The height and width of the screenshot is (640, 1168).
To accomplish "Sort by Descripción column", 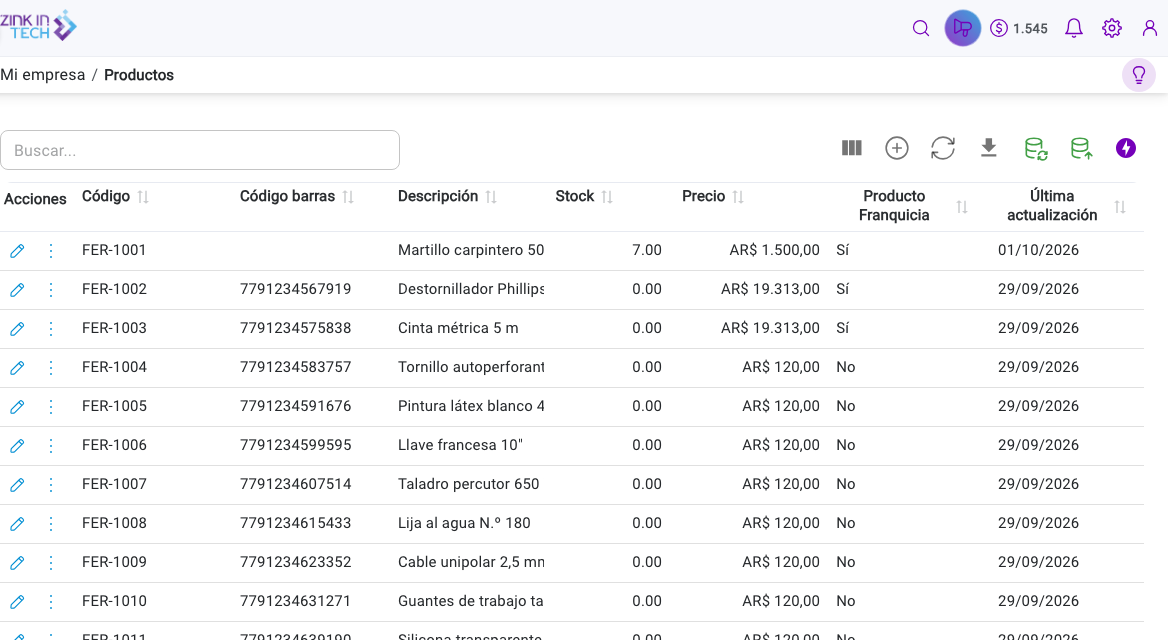I will tap(491, 197).
